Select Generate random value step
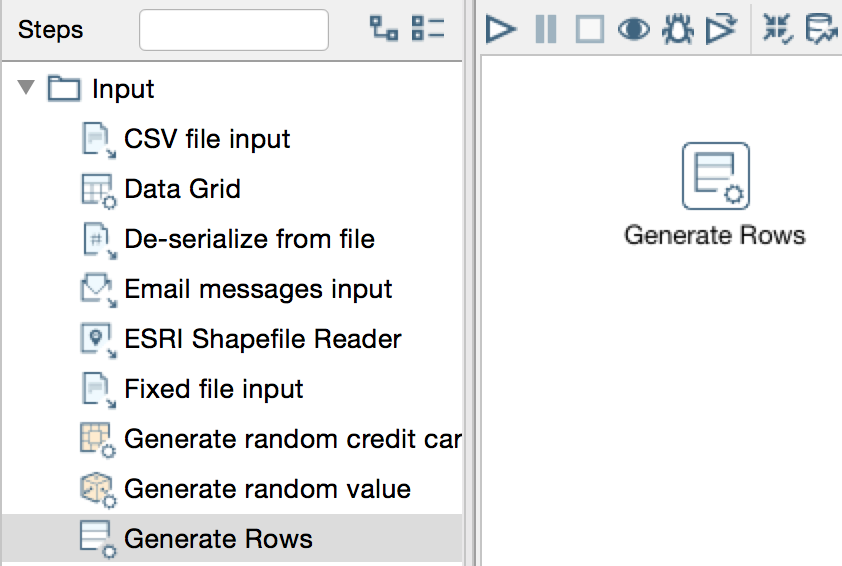Screen dimensions: 842x566 pyautogui.click(x=267, y=489)
